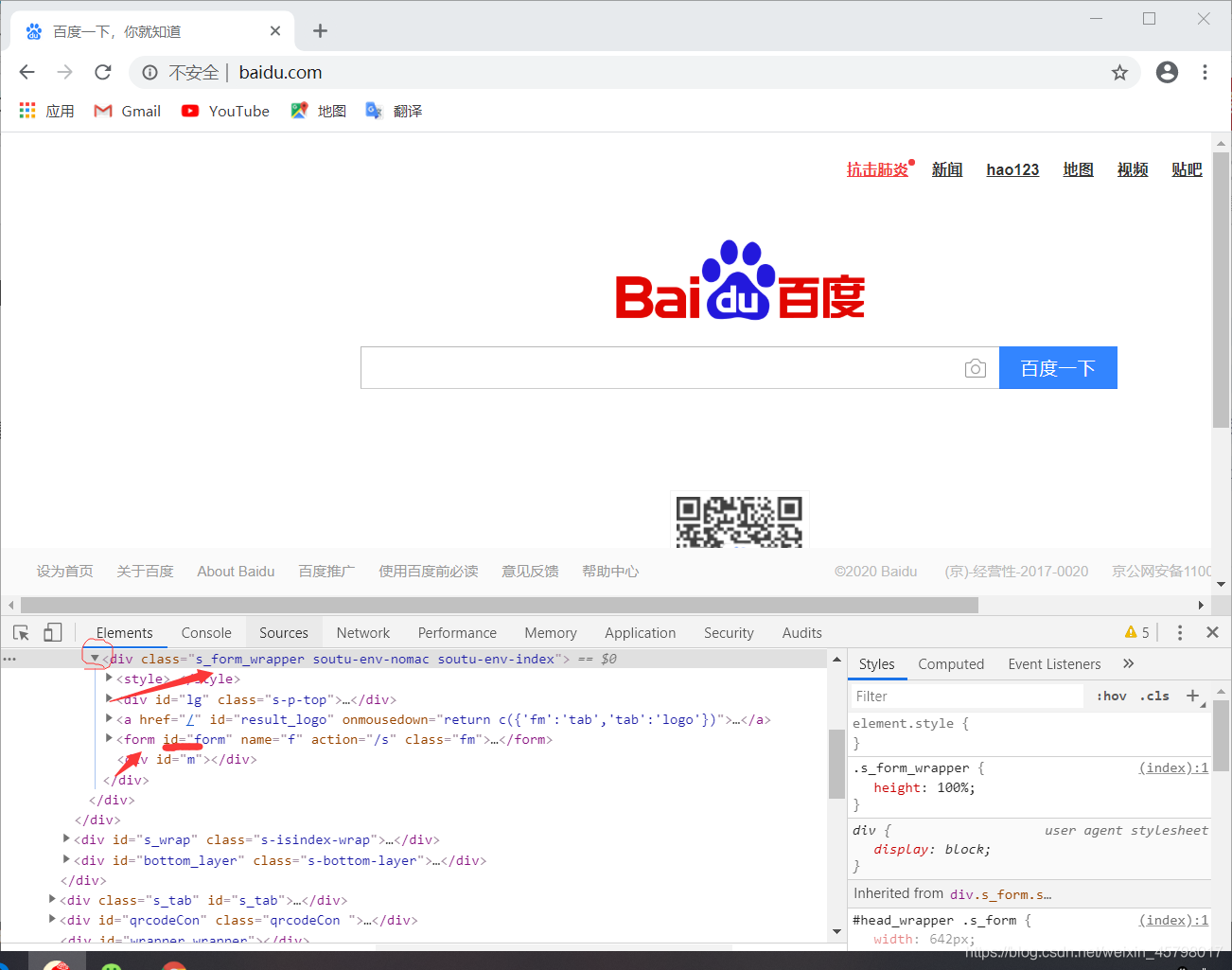This screenshot has width=1232, height=970.
Task: Open the 视频 video link
Action: point(1133,169)
